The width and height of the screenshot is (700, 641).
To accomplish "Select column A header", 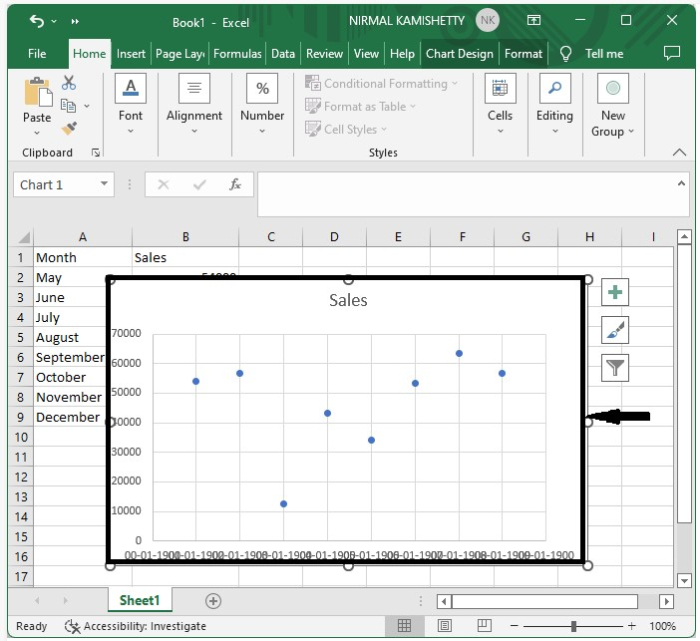I will coord(83,237).
